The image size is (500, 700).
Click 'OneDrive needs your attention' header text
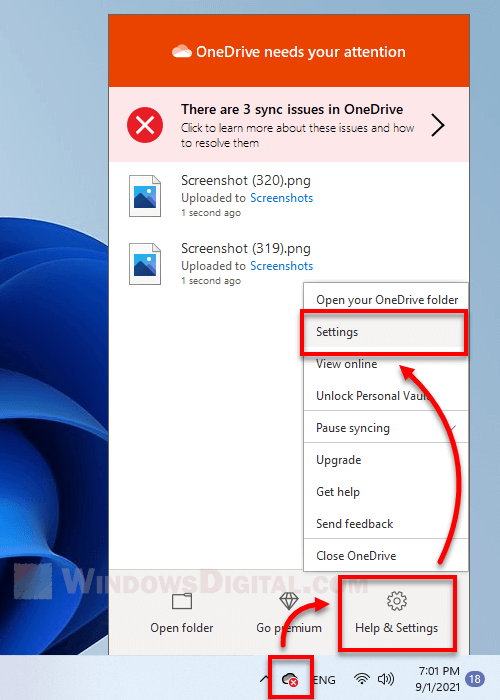pos(301,52)
